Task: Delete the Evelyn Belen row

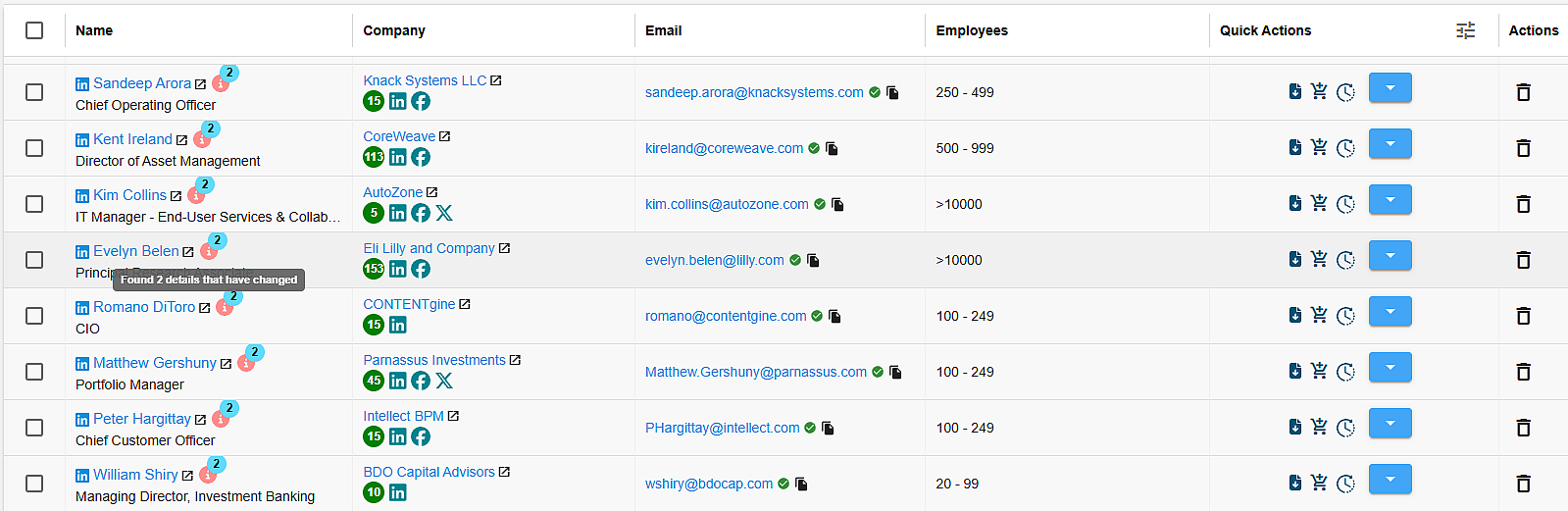Action: click(1523, 260)
